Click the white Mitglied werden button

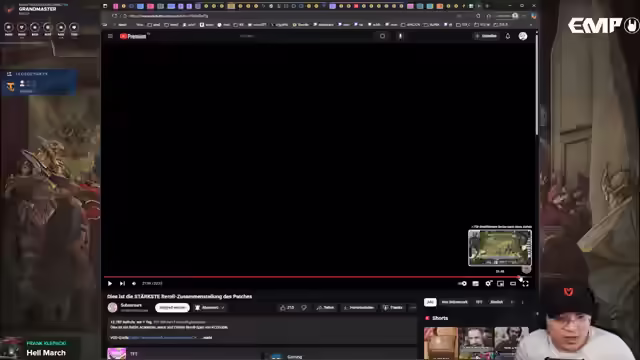(x=172, y=307)
